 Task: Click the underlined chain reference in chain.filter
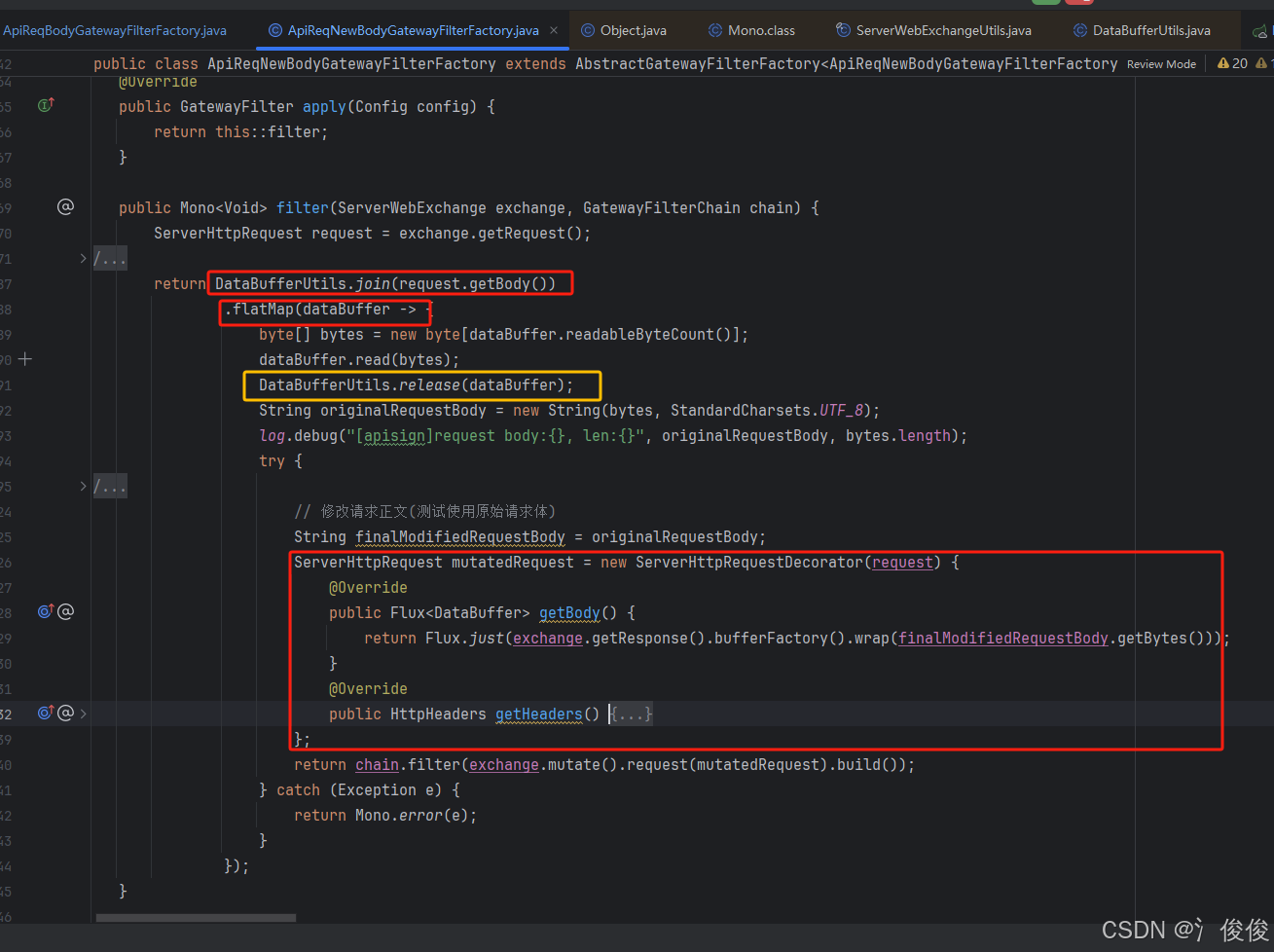[x=377, y=765]
